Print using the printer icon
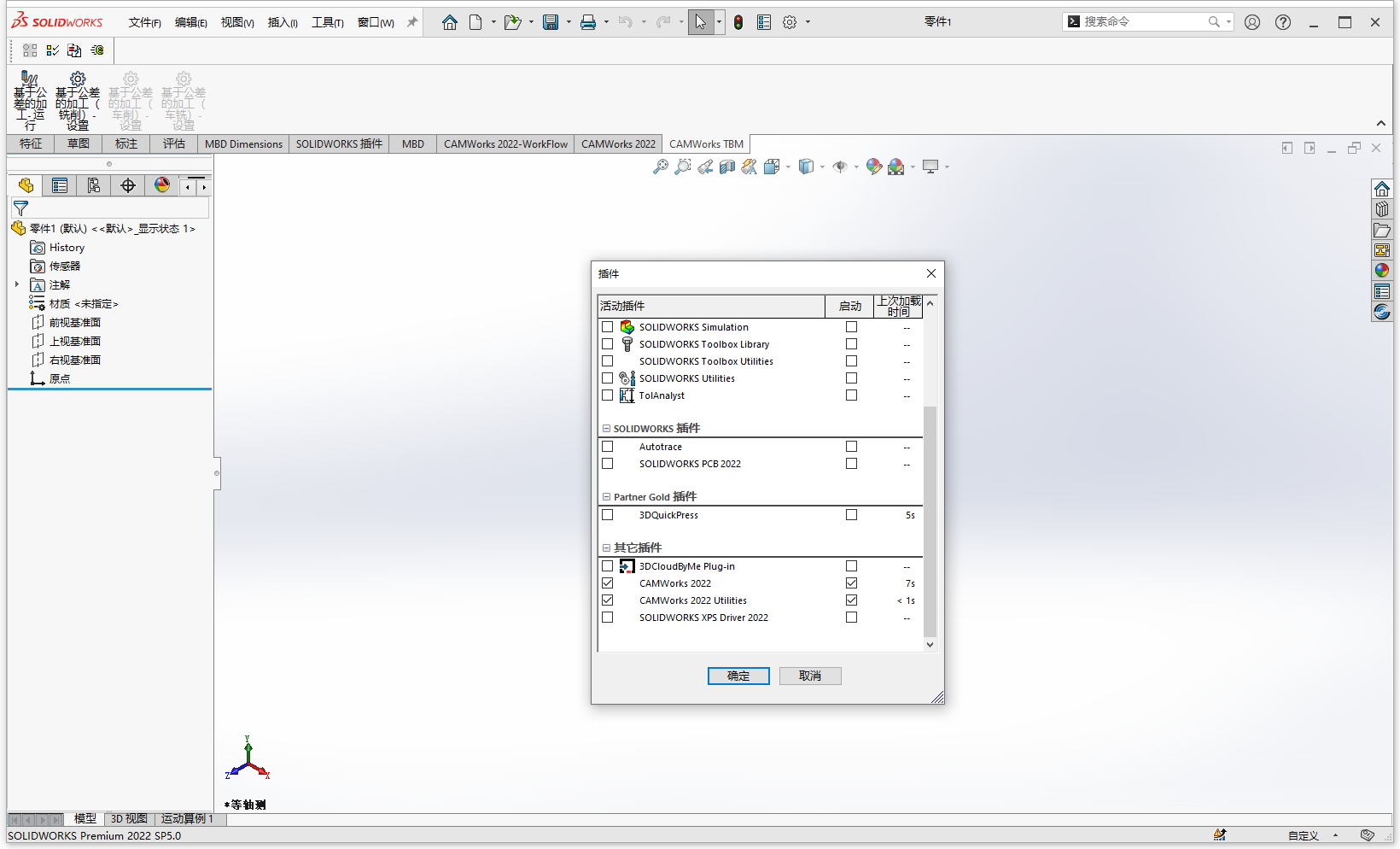 [588, 22]
